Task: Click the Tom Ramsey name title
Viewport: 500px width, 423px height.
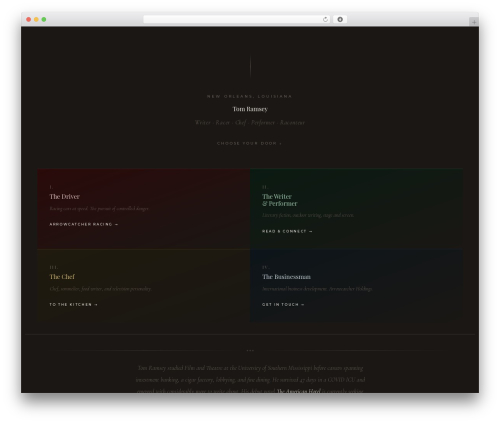Action: 250,109
